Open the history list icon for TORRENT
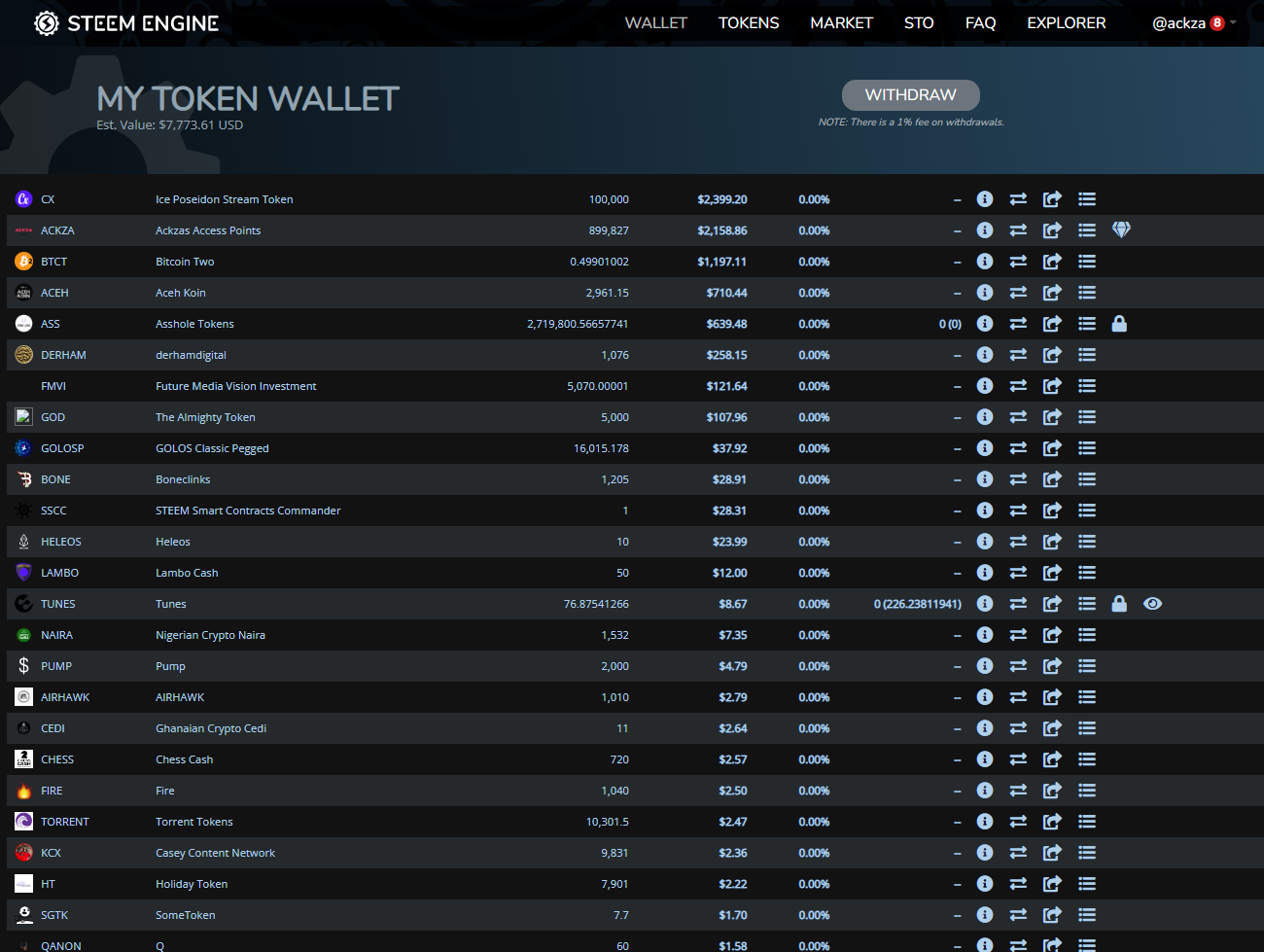The width and height of the screenshot is (1264, 952). 1087,822
